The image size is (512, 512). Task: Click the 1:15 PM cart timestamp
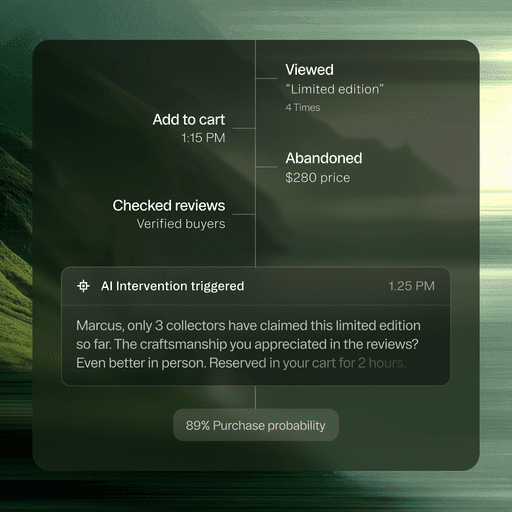(203, 138)
